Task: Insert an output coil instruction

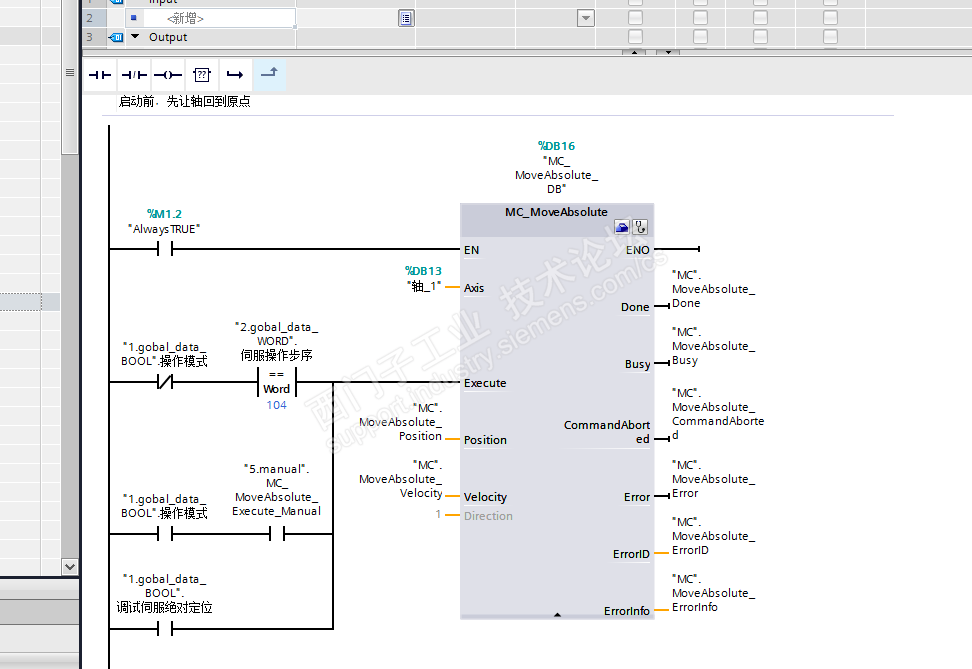Action: [x=168, y=75]
